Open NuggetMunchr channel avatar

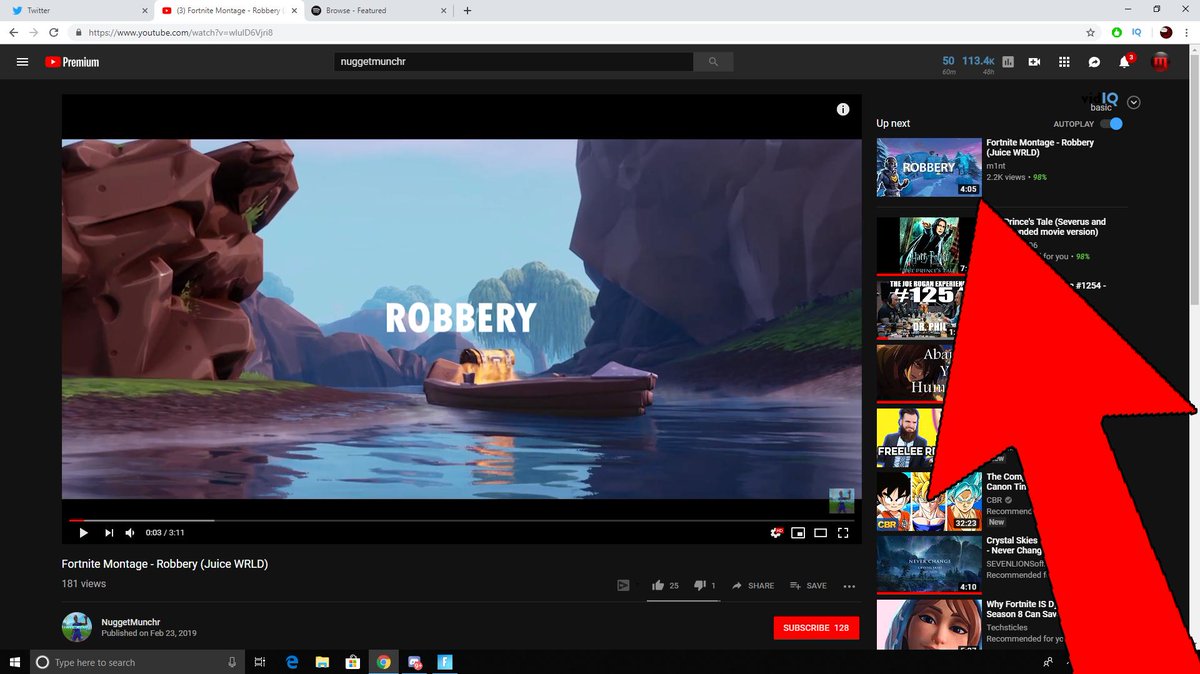[77, 628]
